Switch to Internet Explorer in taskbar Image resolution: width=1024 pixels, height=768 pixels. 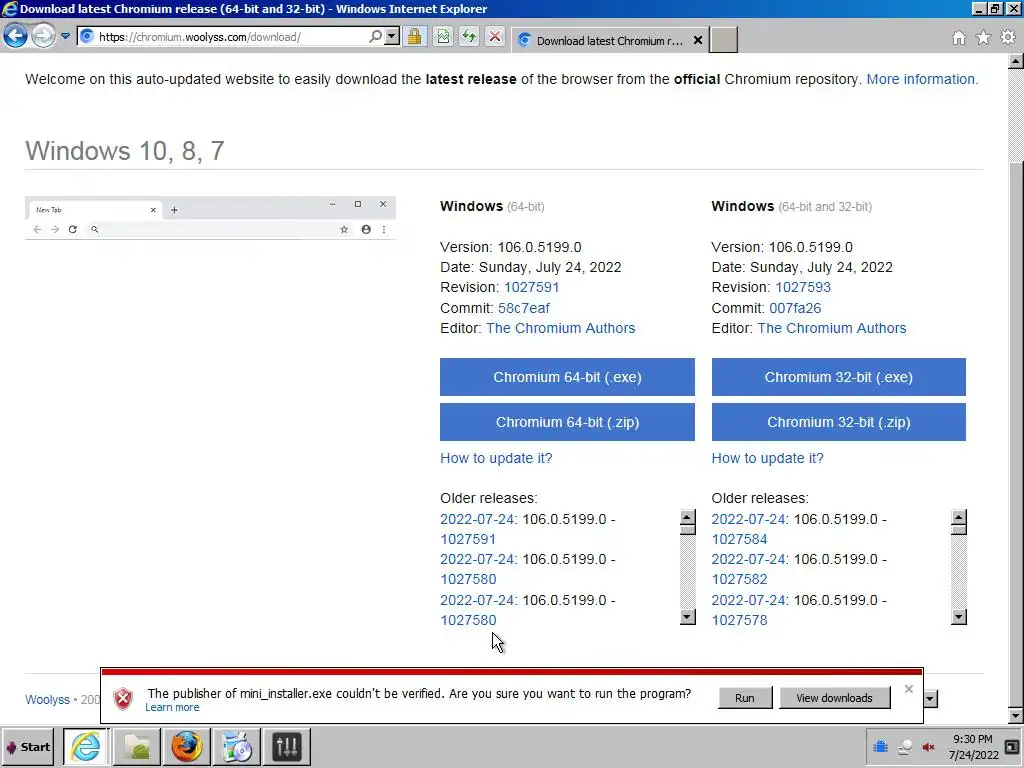click(86, 746)
